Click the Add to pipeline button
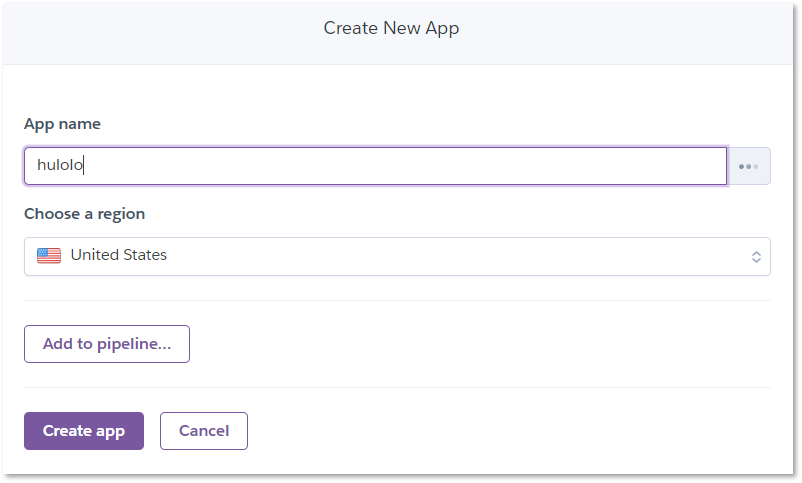 tap(107, 344)
